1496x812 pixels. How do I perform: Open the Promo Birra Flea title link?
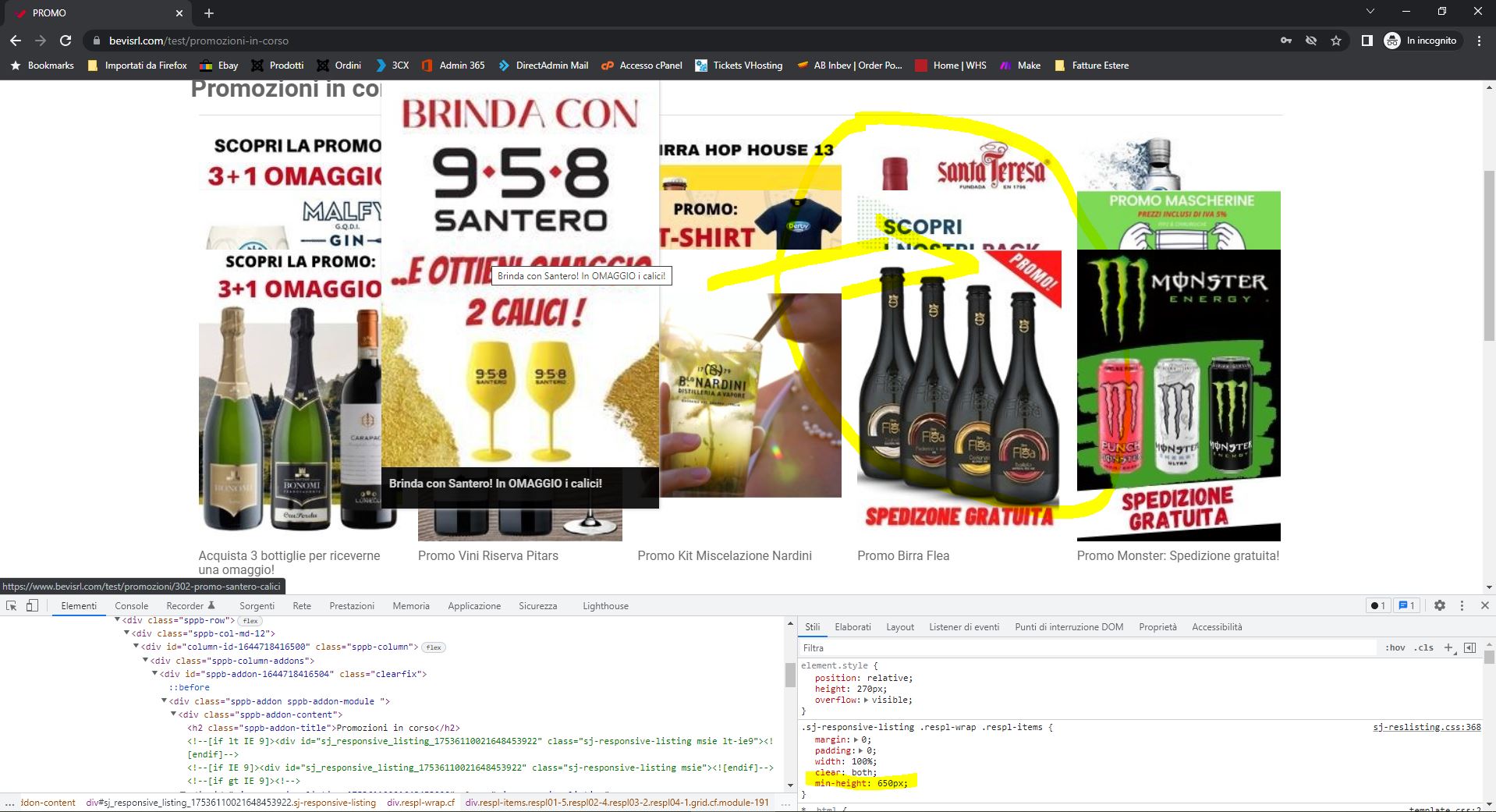(903, 556)
